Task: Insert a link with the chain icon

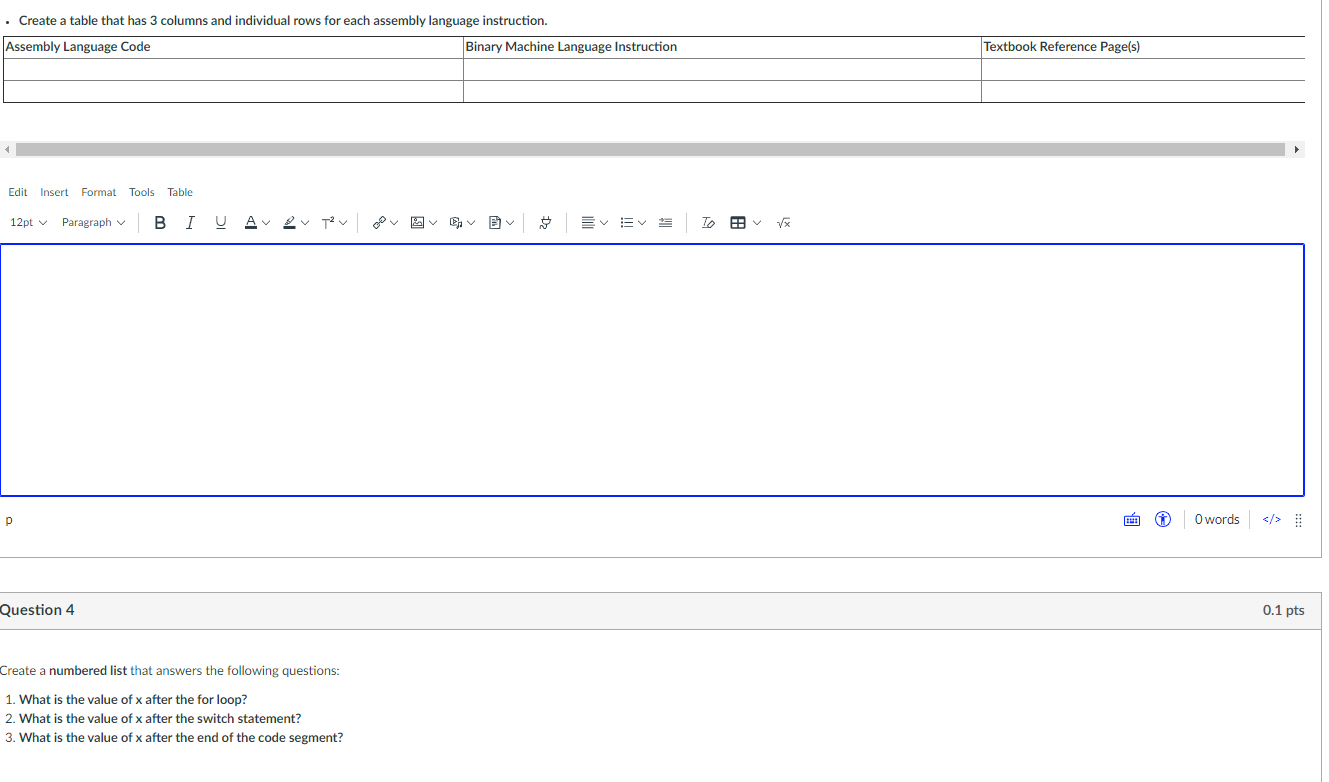Action: point(379,222)
